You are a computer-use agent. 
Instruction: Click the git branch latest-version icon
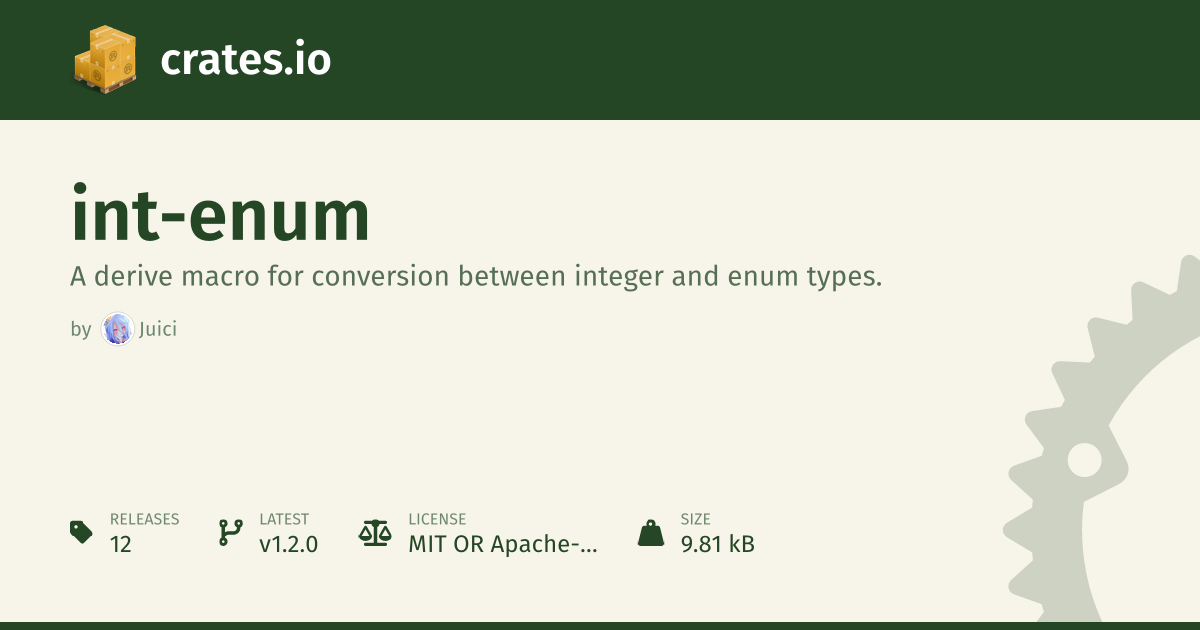pos(230,532)
